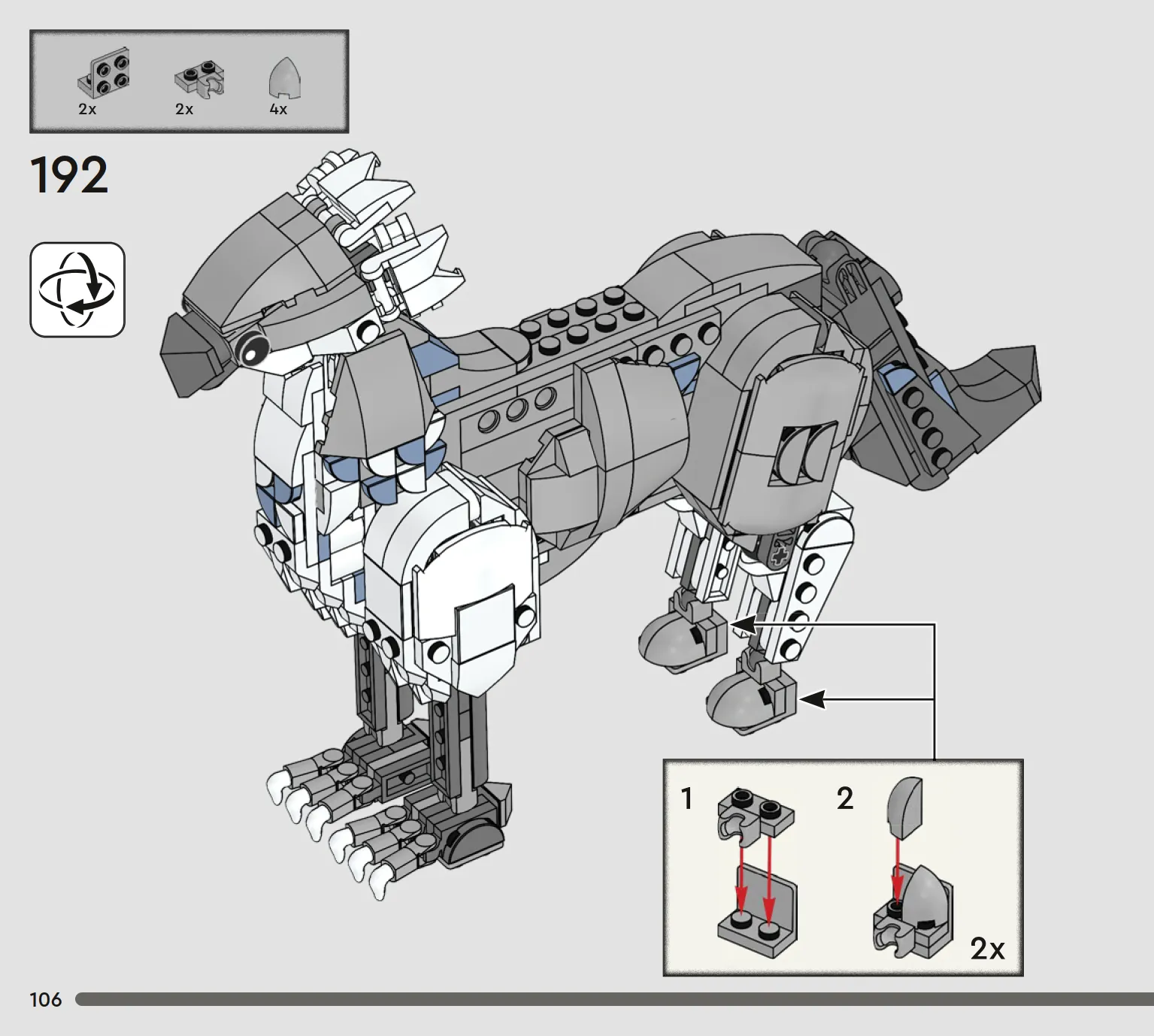Viewport: 1154px width, 1036px height.
Task: Click the "2x" label under the clip plate
Action: pyautogui.click(x=184, y=109)
